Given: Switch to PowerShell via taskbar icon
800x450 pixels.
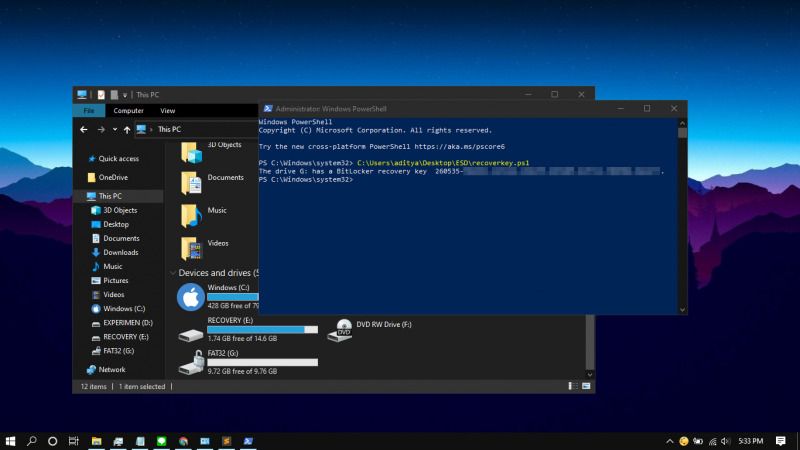Looking at the screenshot, I should pyautogui.click(x=248, y=441).
